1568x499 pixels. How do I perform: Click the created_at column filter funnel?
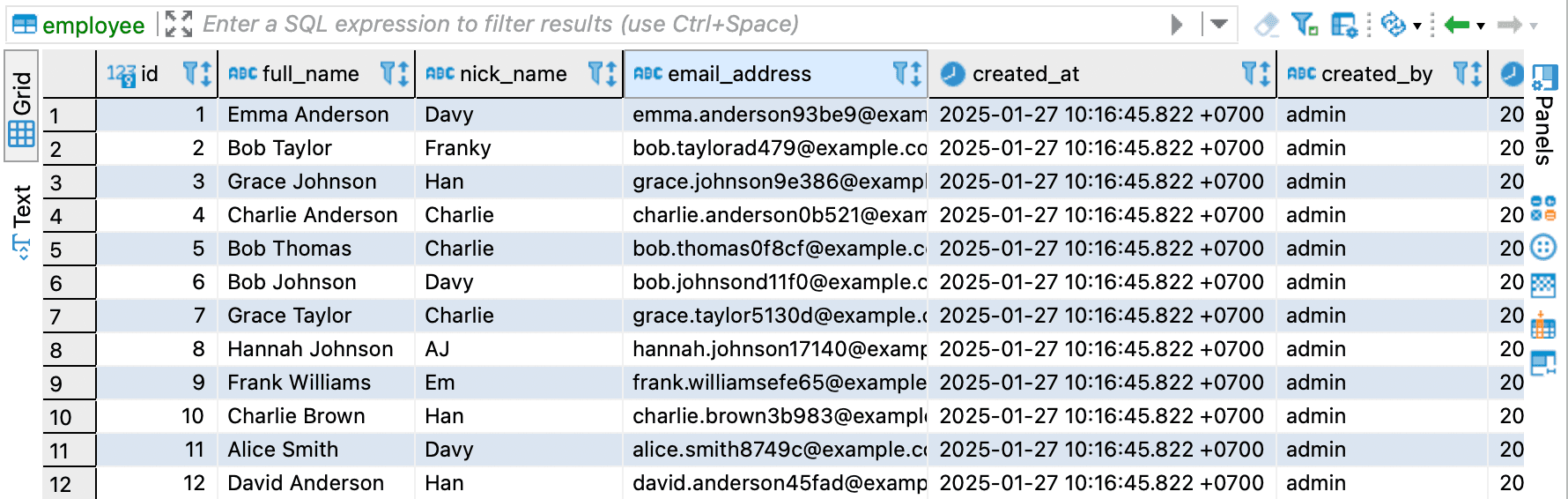1249,73
